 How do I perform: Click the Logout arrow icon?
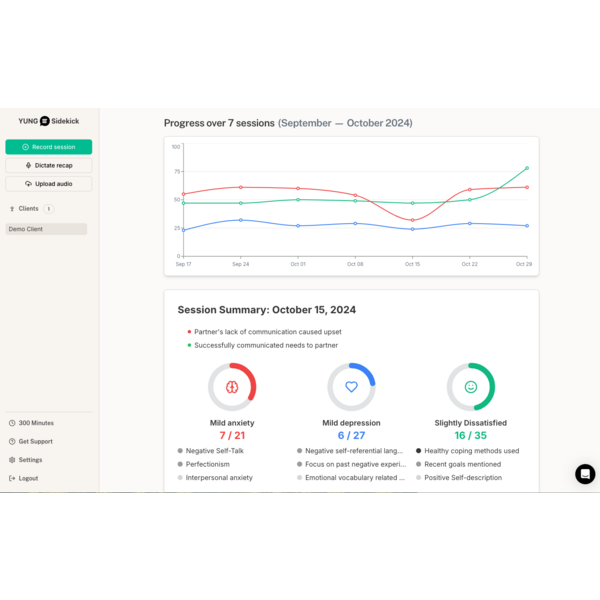point(12,478)
